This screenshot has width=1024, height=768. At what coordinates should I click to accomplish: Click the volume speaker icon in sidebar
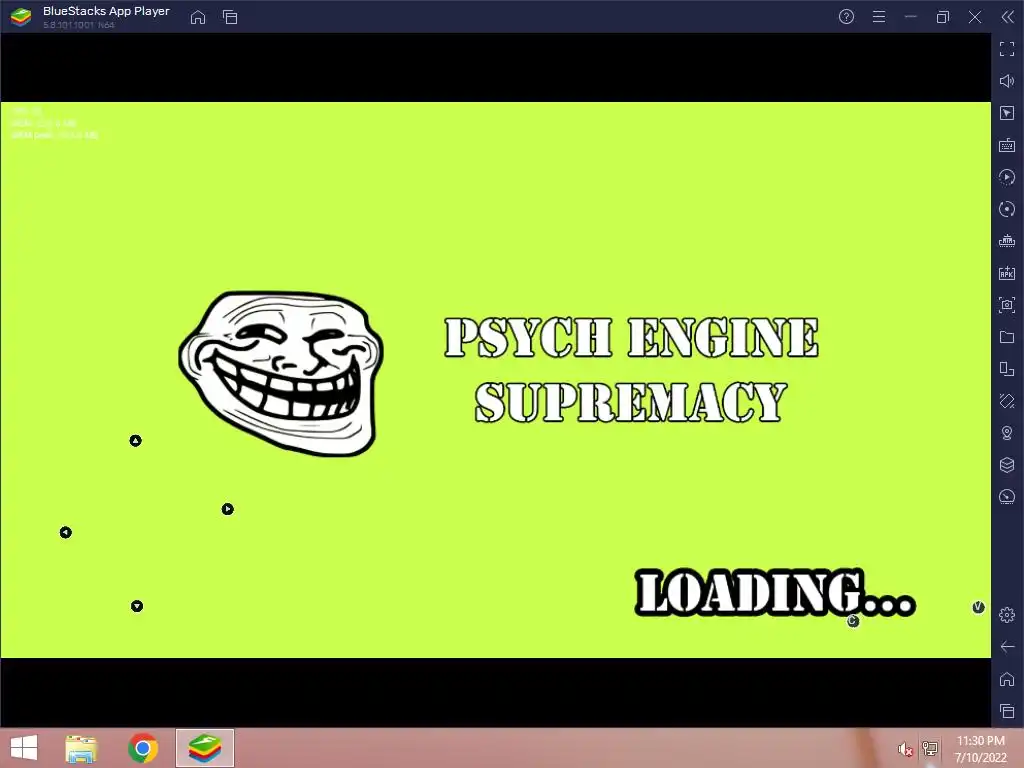[x=1006, y=81]
